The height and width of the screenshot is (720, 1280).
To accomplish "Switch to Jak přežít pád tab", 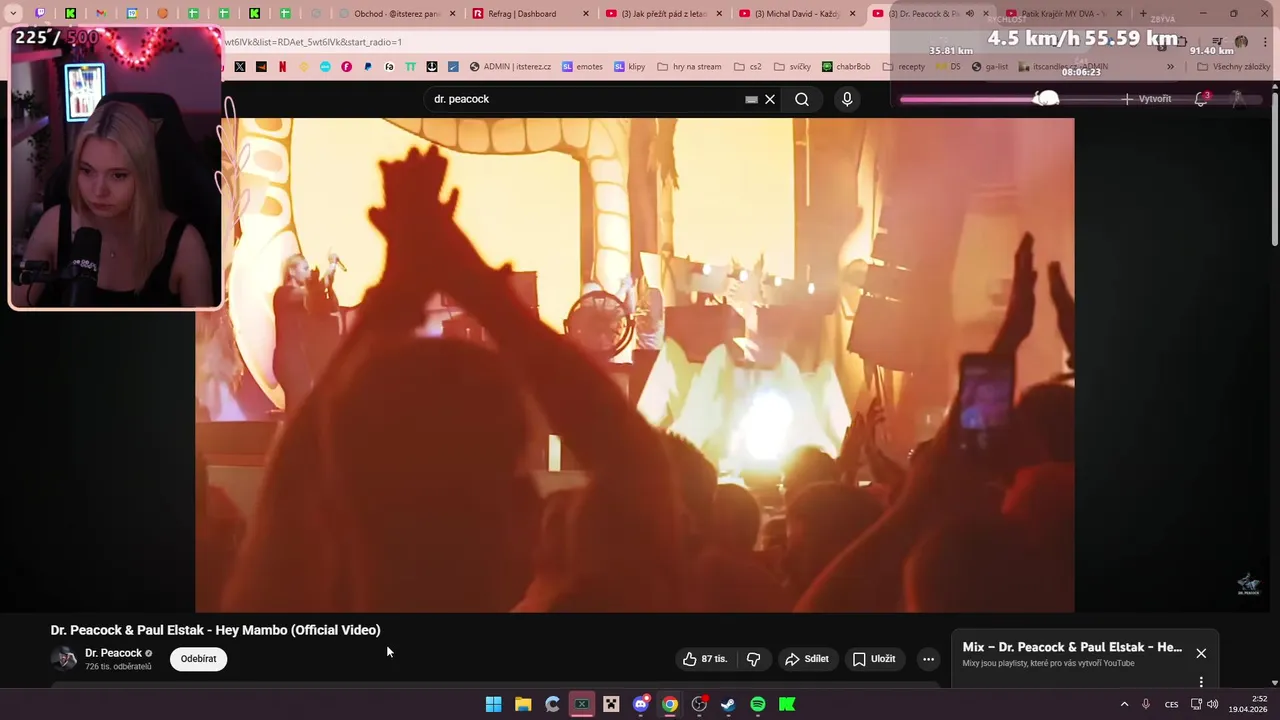I will pos(662,14).
